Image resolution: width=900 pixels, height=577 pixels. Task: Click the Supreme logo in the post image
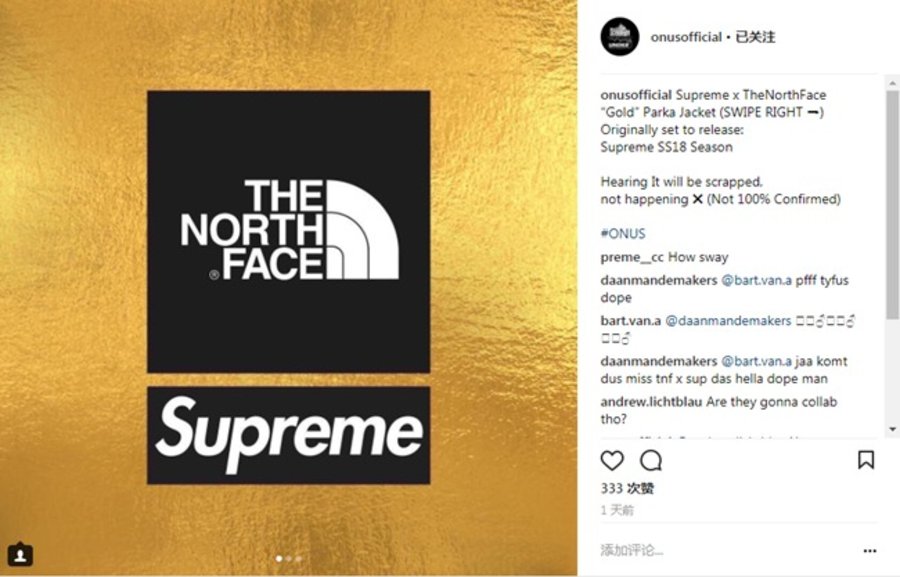(289, 435)
